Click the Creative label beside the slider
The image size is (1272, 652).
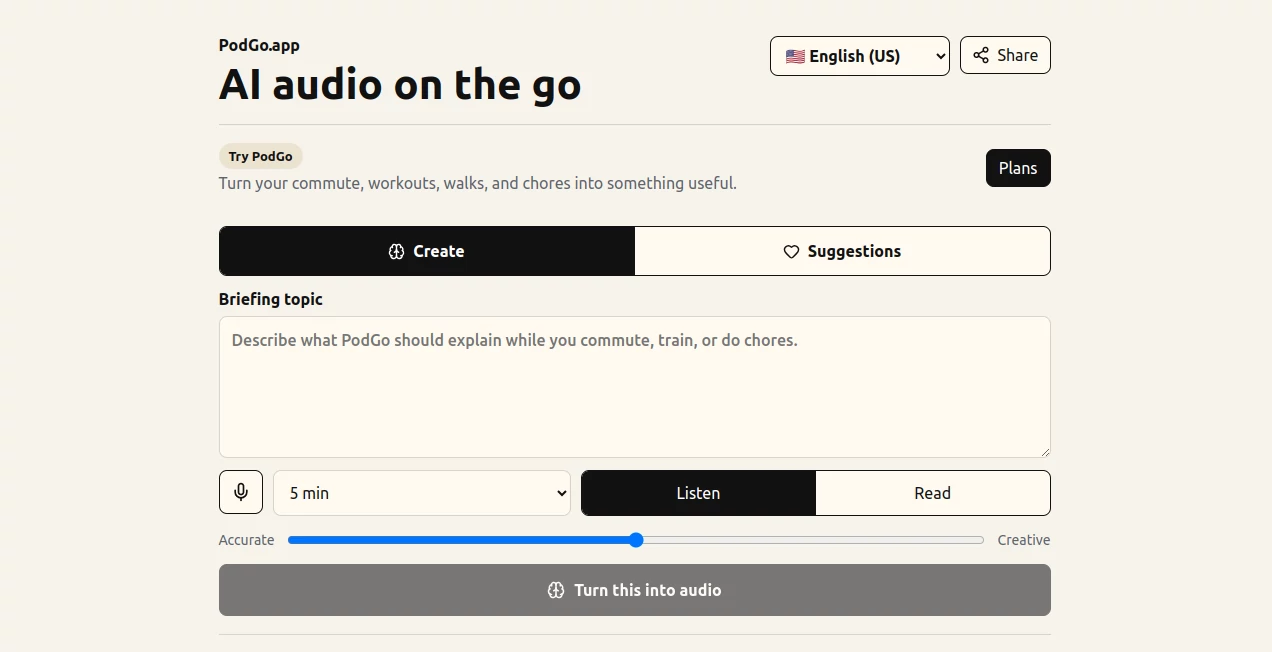pyautogui.click(x=1024, y=540)
